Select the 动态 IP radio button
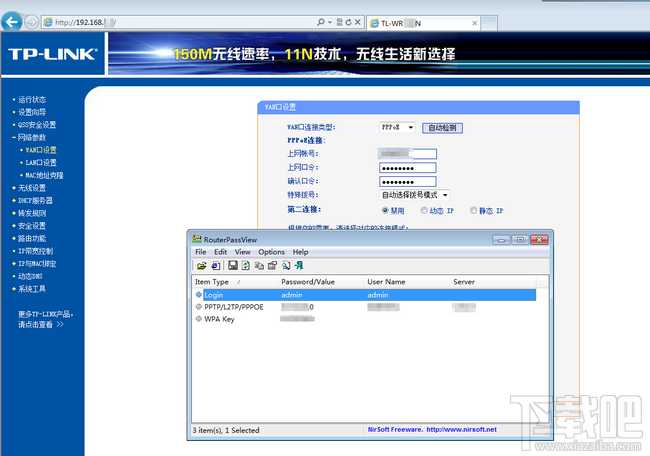This screenshot has width=650, height=456. 424,211
